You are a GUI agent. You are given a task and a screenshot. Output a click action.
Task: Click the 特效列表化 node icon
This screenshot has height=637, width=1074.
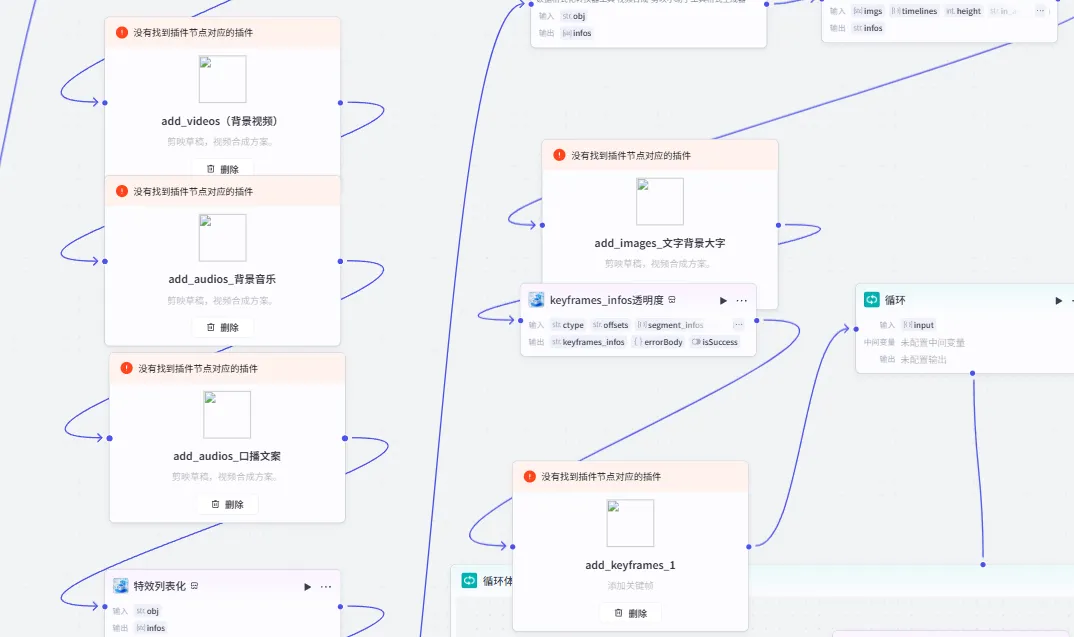(121, 586)
